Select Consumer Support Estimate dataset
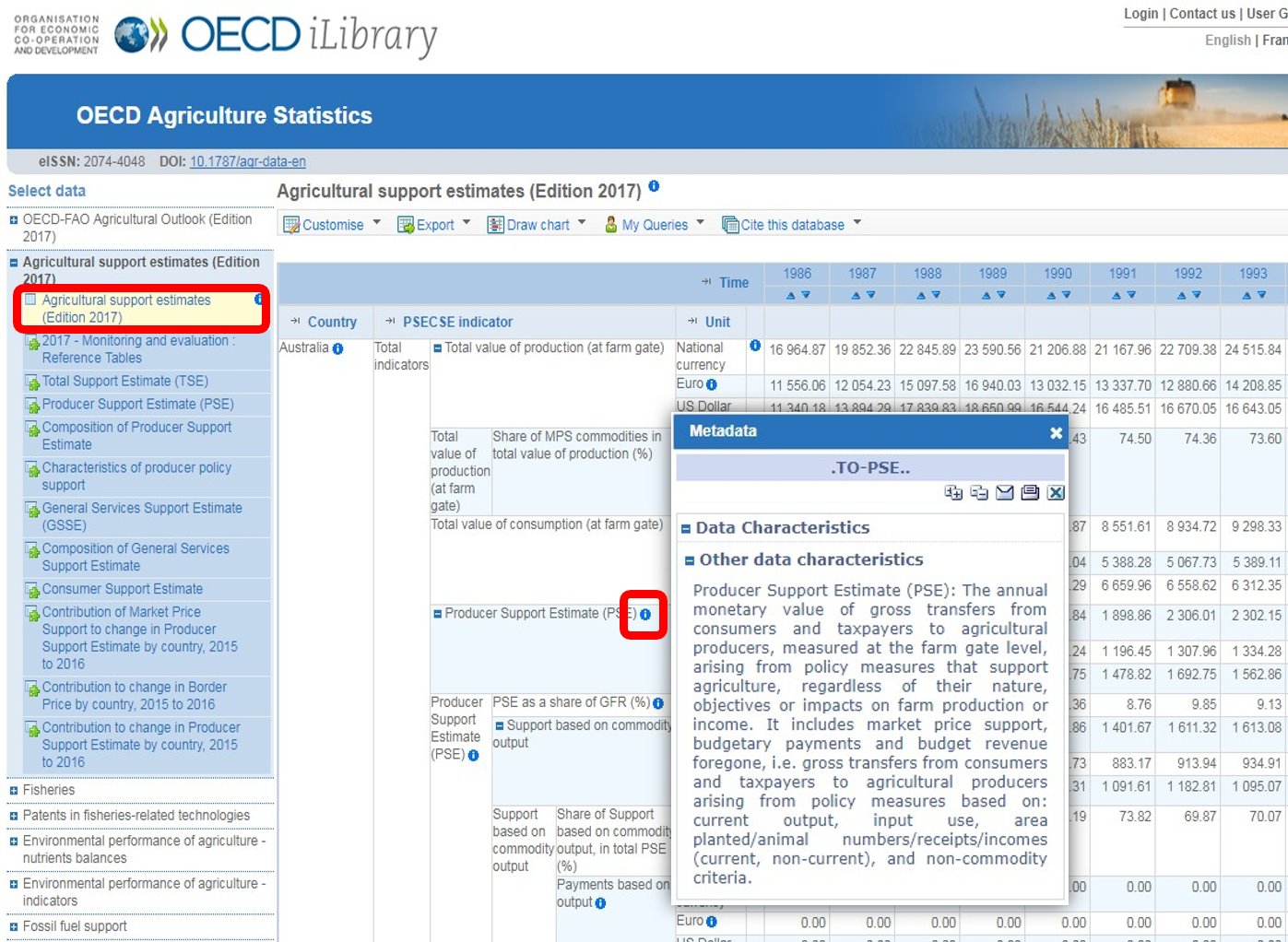Image resolution: width=1288 pixels, height=942 pixels. [123, 589]
